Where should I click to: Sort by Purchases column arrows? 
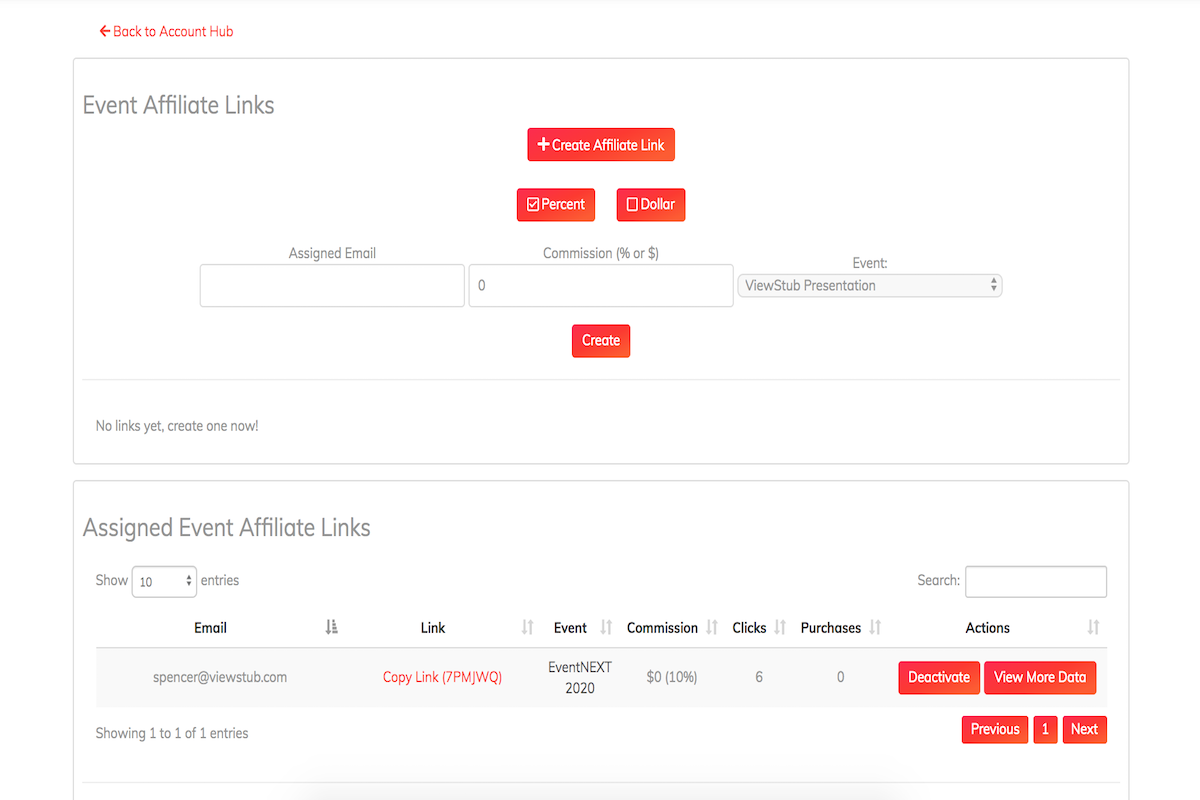(875, 627)
